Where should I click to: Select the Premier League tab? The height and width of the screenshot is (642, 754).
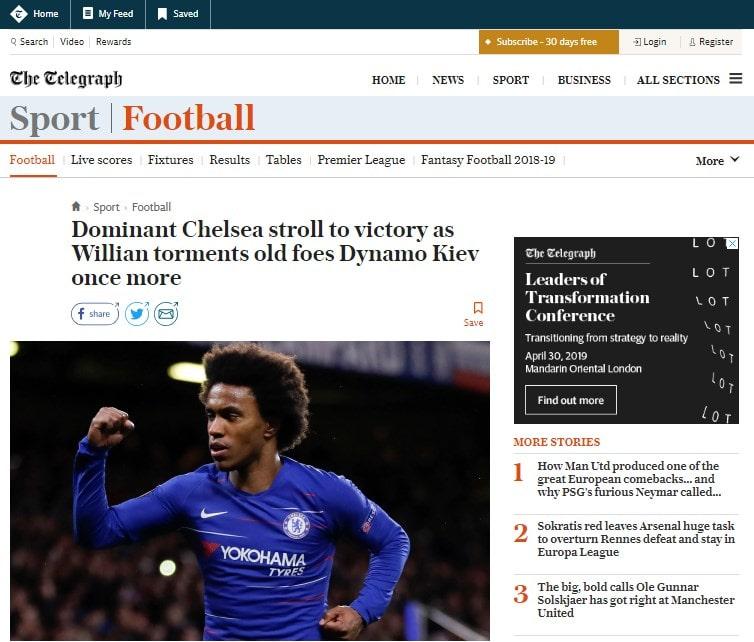click(361, 160)
